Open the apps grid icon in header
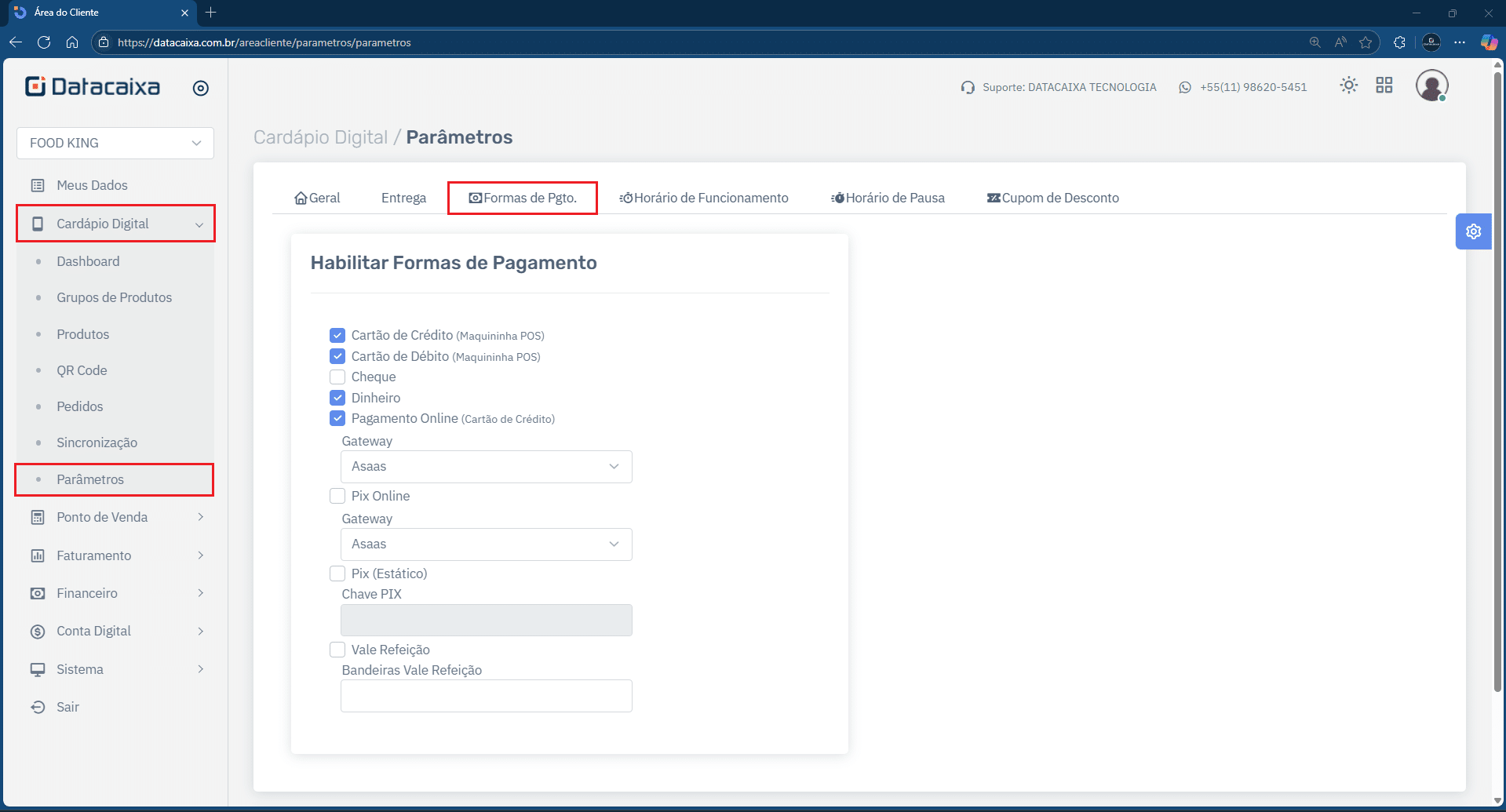1506x812 pixels. point(1384,86)
